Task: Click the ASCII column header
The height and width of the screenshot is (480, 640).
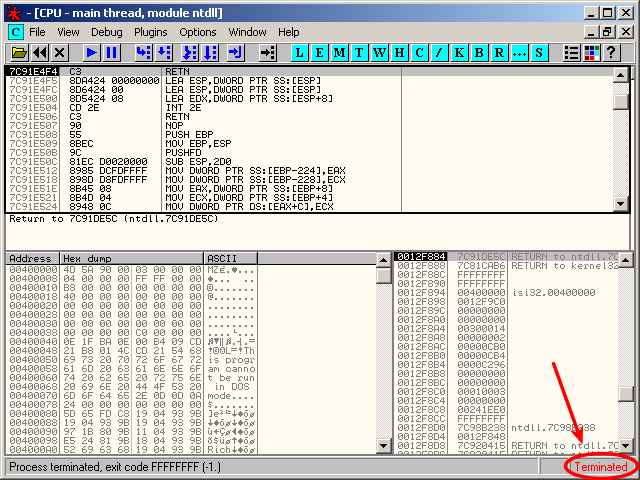Action: coord(220,258)
